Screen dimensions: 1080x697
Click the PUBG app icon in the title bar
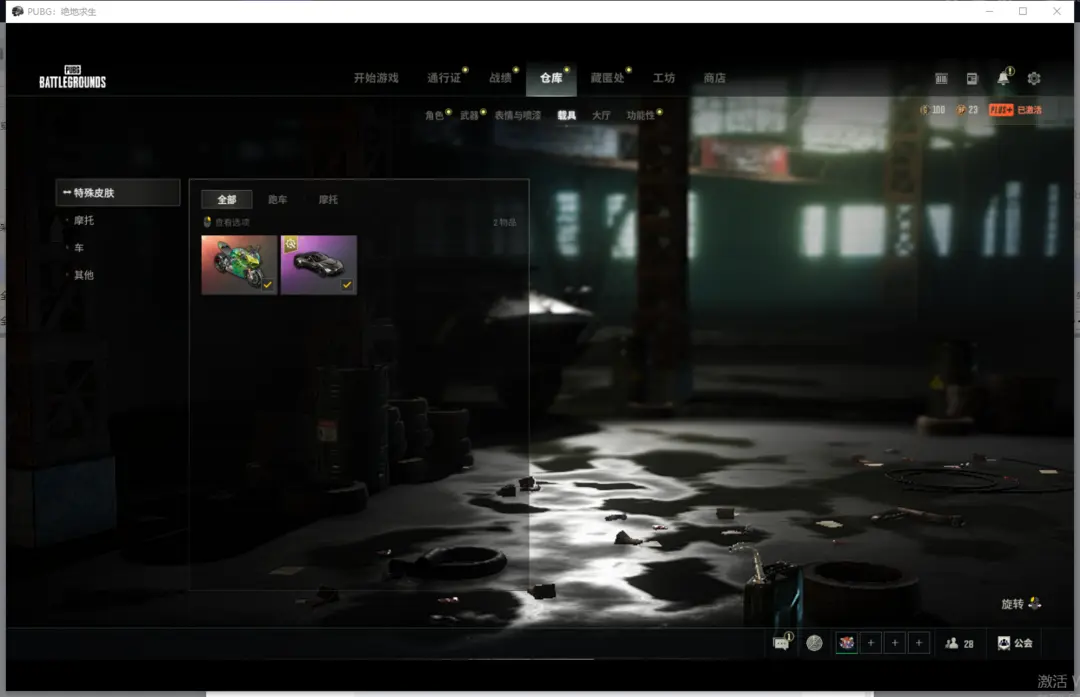17,11
